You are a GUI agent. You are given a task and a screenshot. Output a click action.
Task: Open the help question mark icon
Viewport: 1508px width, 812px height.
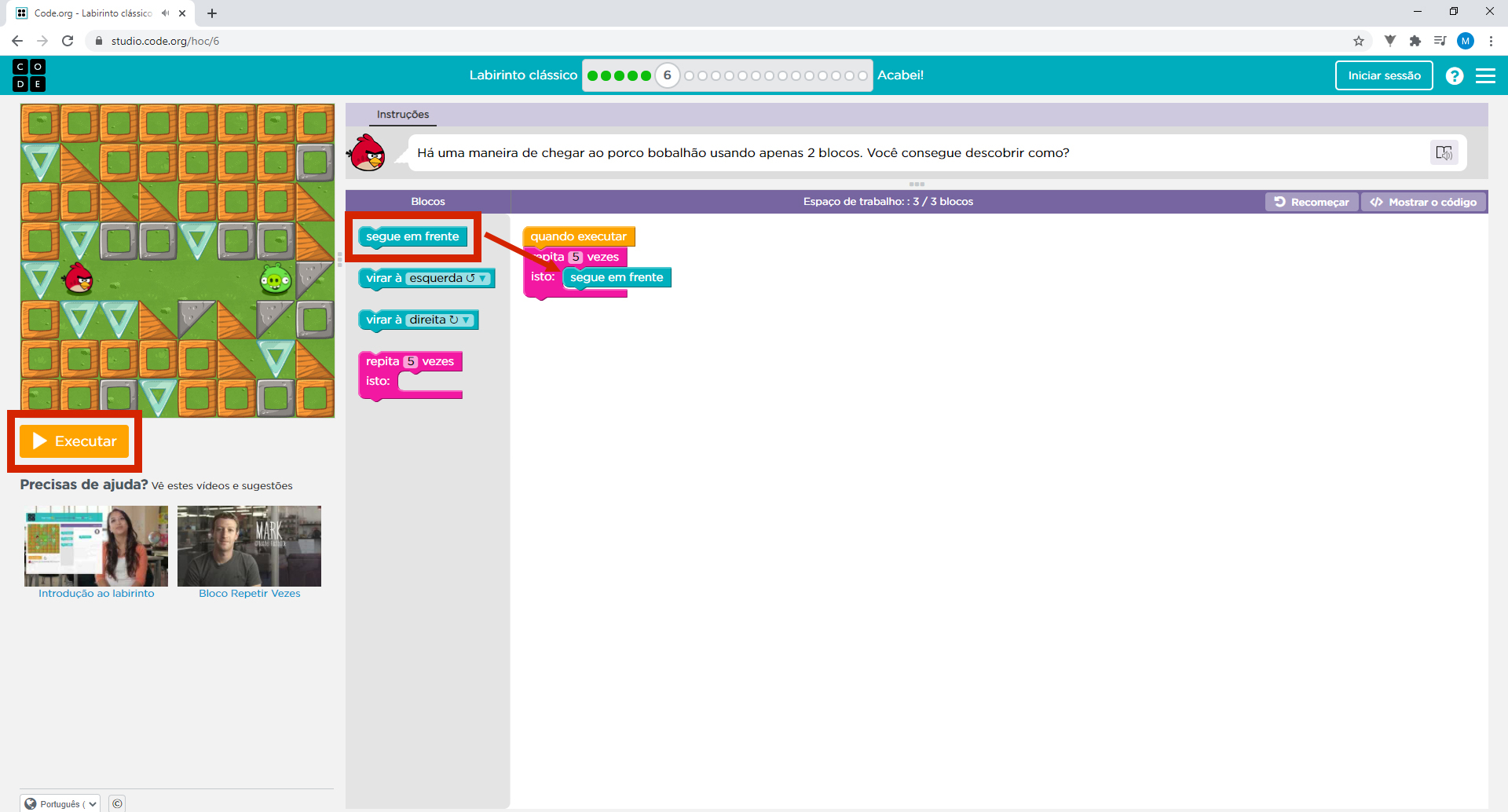pyautogui.click(x=1455, y=75)
